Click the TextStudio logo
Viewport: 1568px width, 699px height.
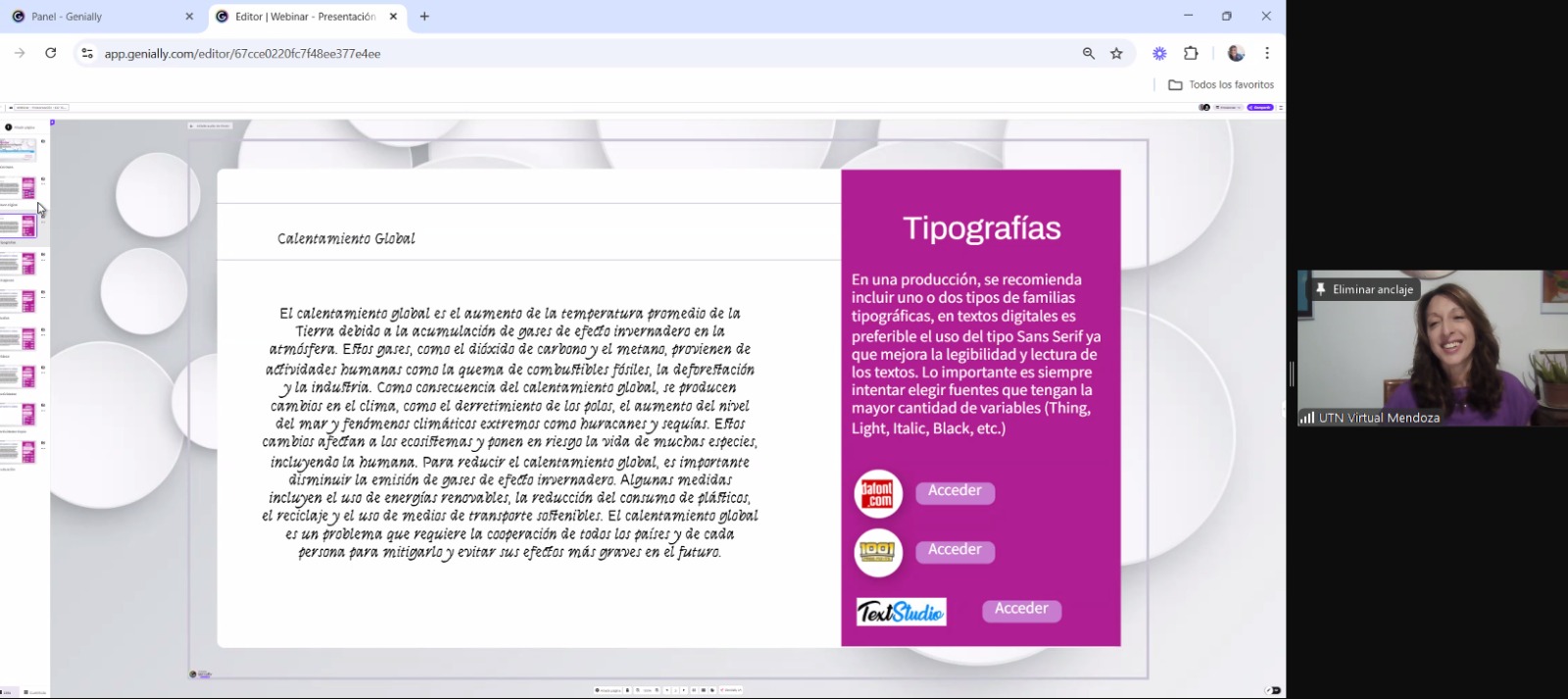click(901, 612)
